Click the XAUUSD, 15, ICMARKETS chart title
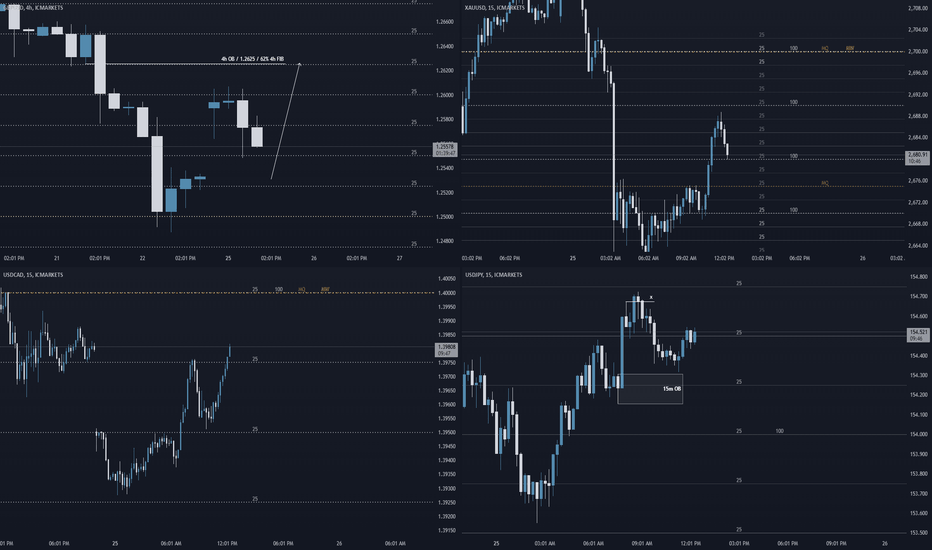This screenshot has width=932, height=550. (495, 8)
